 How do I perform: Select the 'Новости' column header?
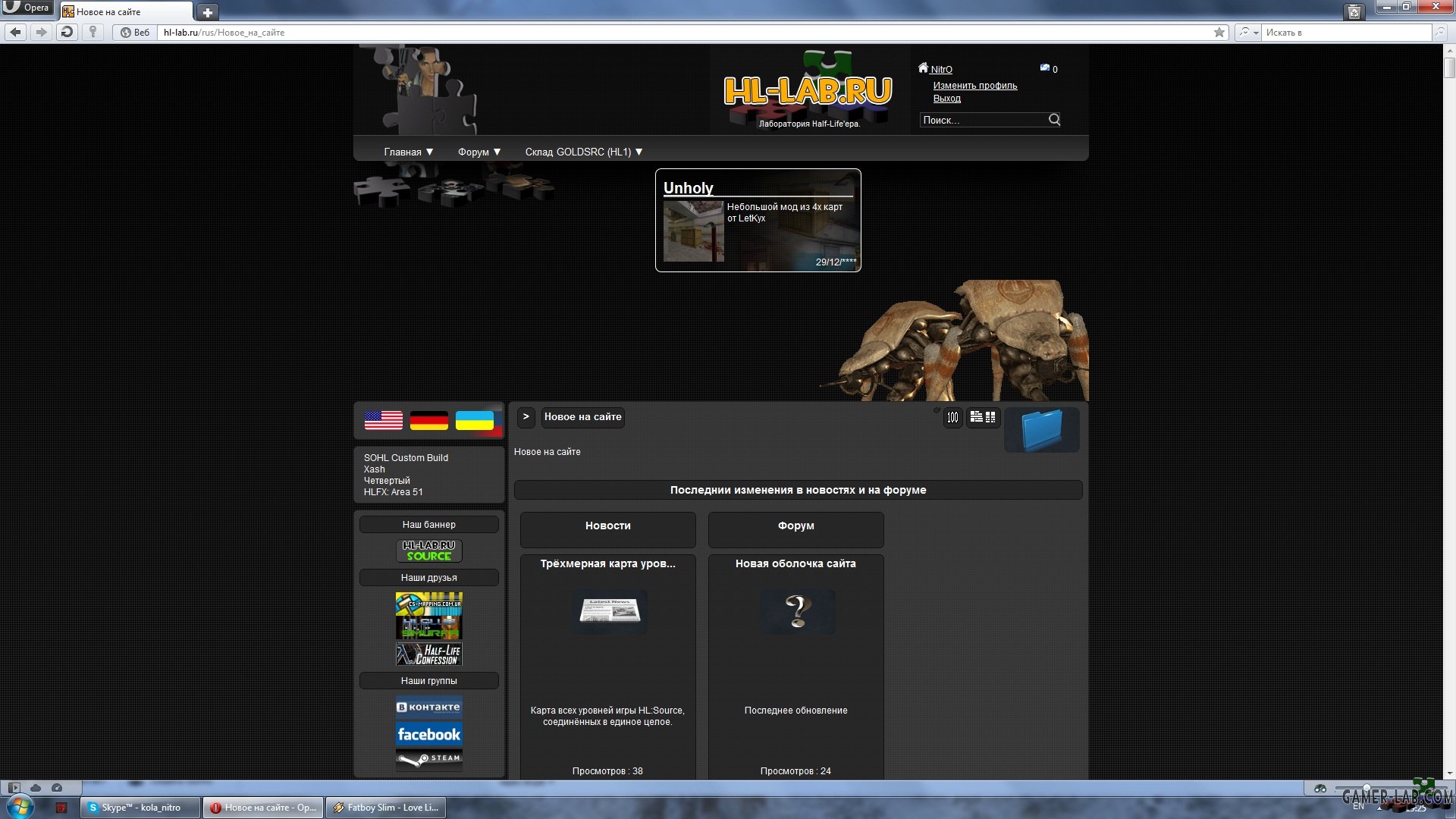click(608, 529)
